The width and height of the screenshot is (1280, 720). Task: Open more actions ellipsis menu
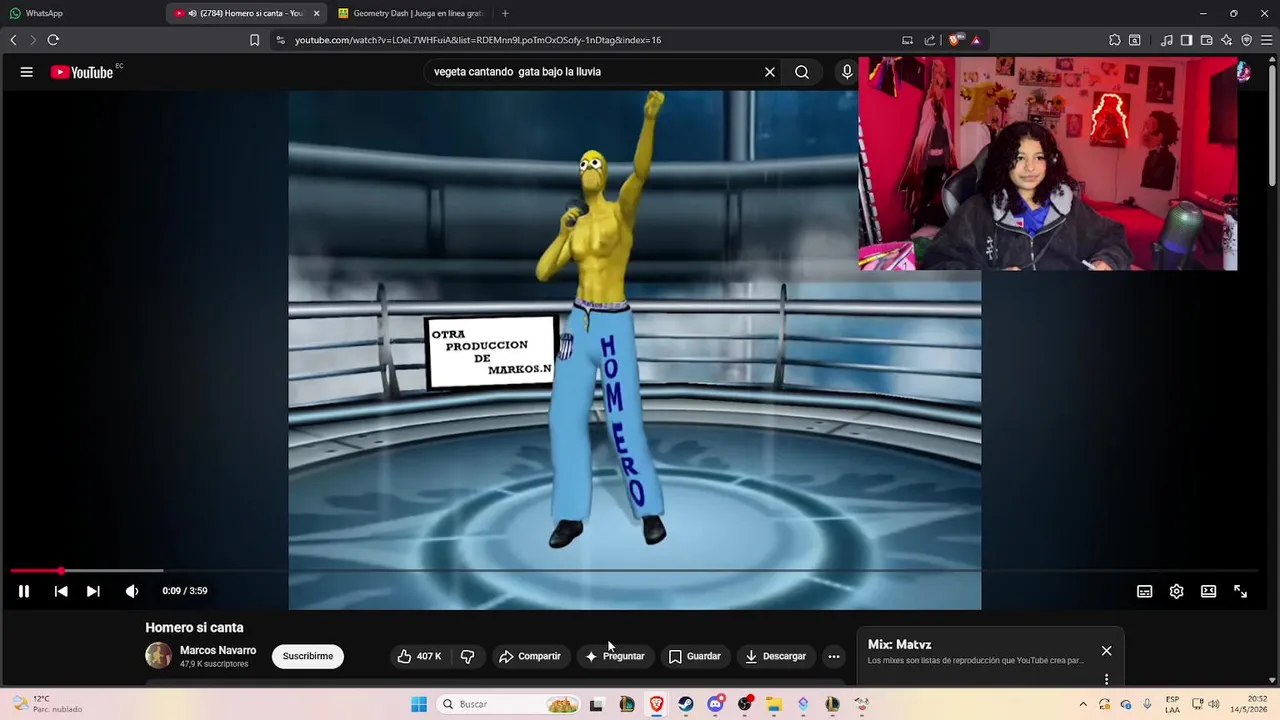coord(834,656)
